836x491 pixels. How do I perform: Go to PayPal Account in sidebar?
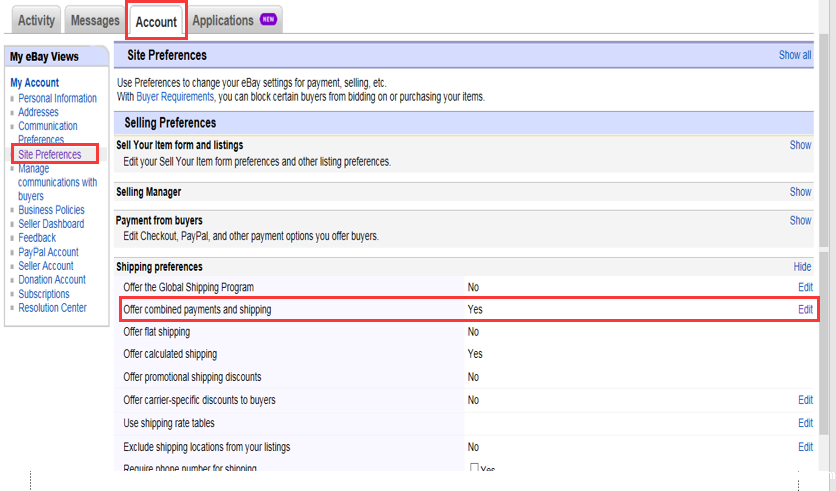[x=48, y=252]
